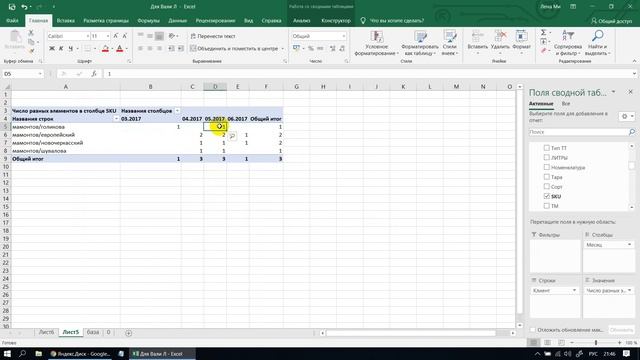Screen dimensions: 640x360
Task: Click the Share button (Общий доступ)
Action: (611, 20)
